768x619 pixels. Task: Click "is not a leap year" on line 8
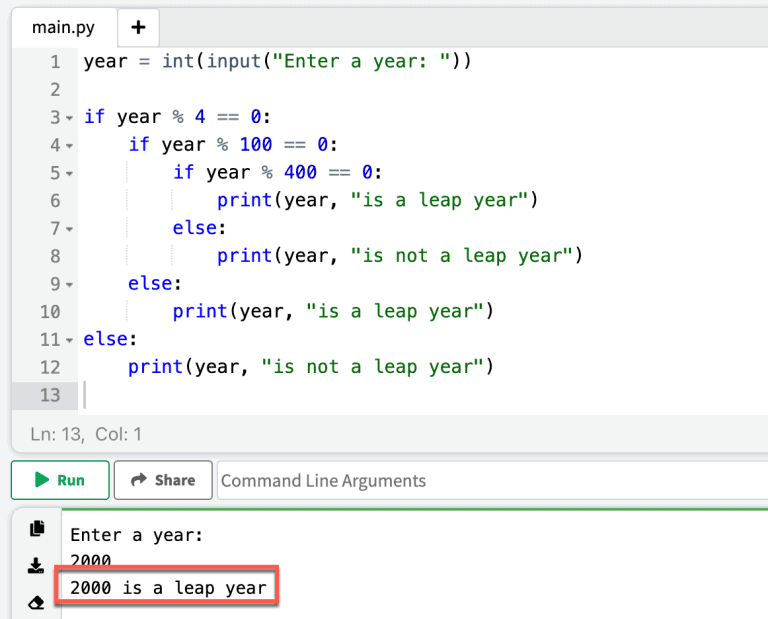click(462, 256)
